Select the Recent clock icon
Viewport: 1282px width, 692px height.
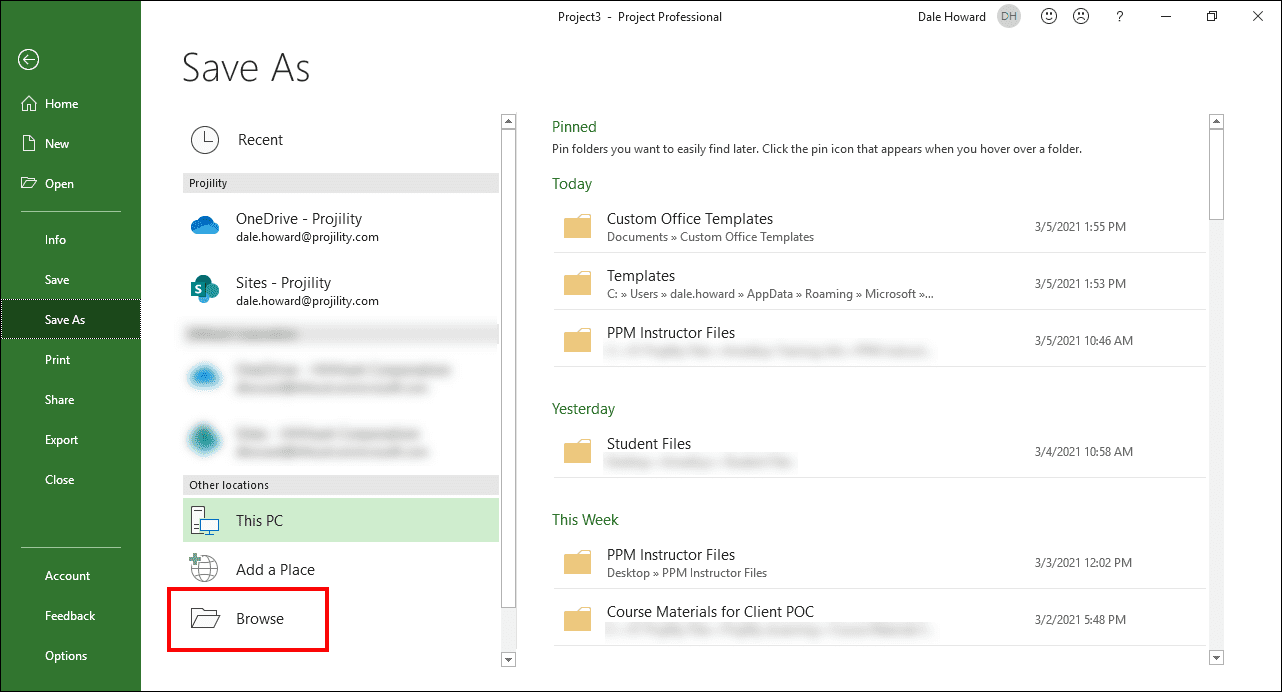click(205, 140)
